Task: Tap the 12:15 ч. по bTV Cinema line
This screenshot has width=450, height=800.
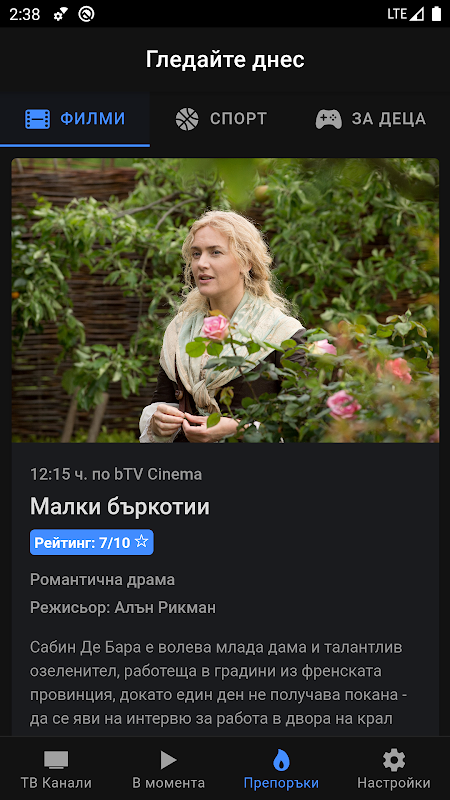Action: tap(116, 474)
